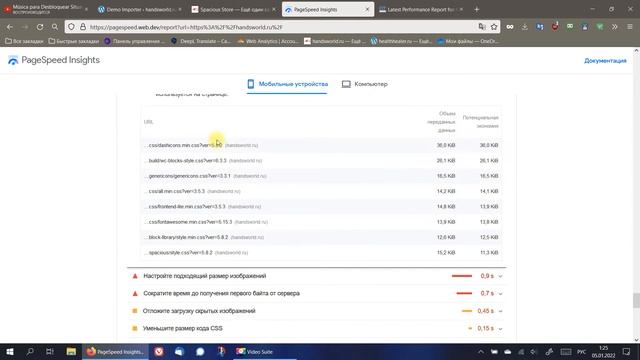Open the white chat bubble taskbar icon
640x360 pixels.
click(200, 351)
